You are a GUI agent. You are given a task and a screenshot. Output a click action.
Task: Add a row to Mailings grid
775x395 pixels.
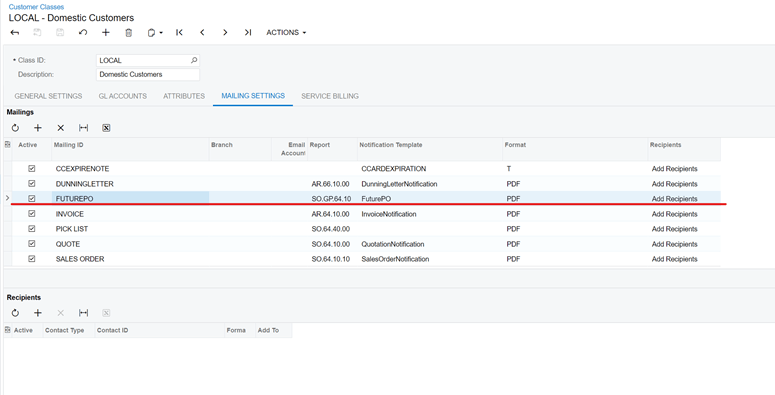(x=38, y=128)
